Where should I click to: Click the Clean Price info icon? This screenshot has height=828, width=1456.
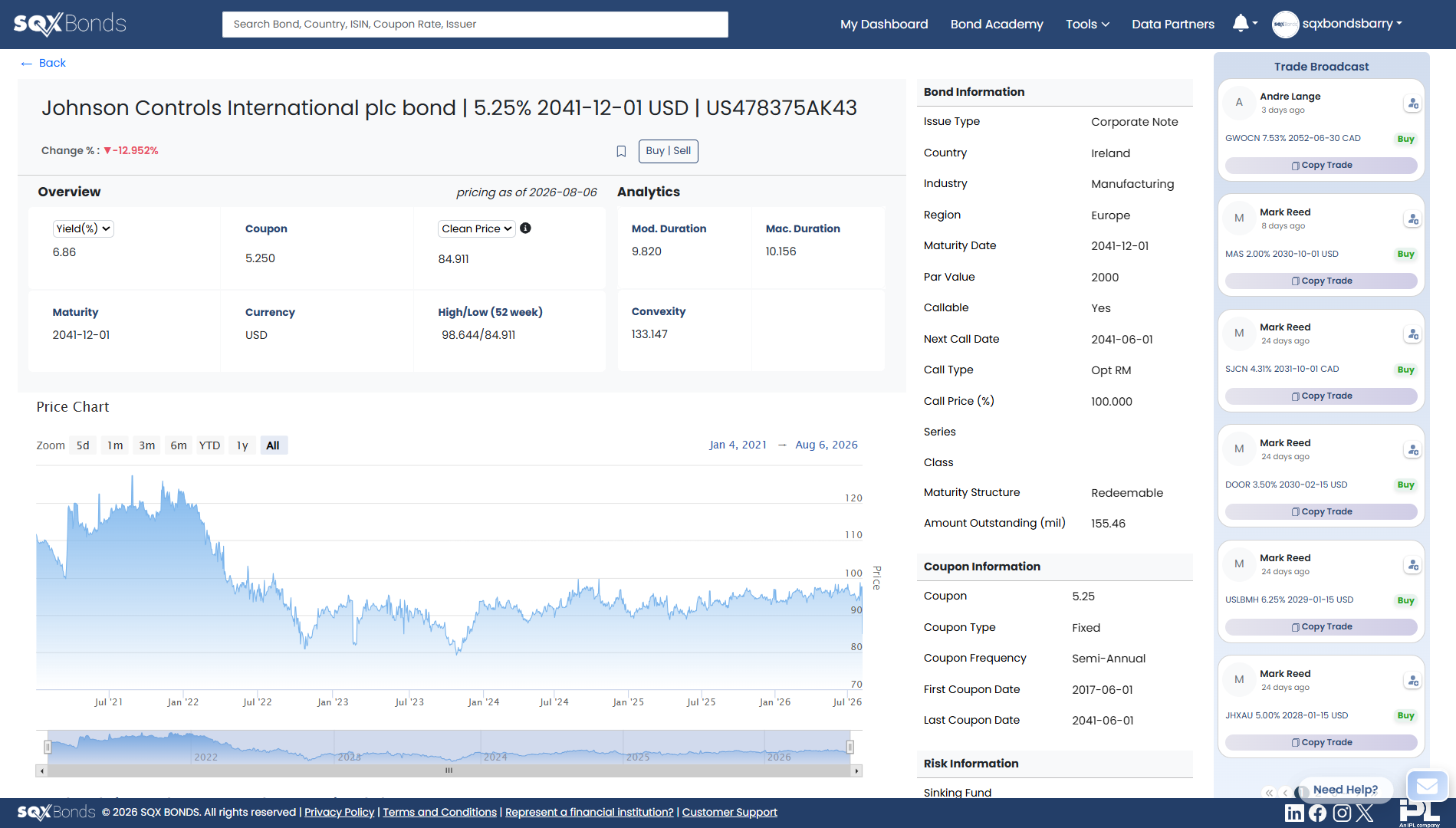[525, 228]
